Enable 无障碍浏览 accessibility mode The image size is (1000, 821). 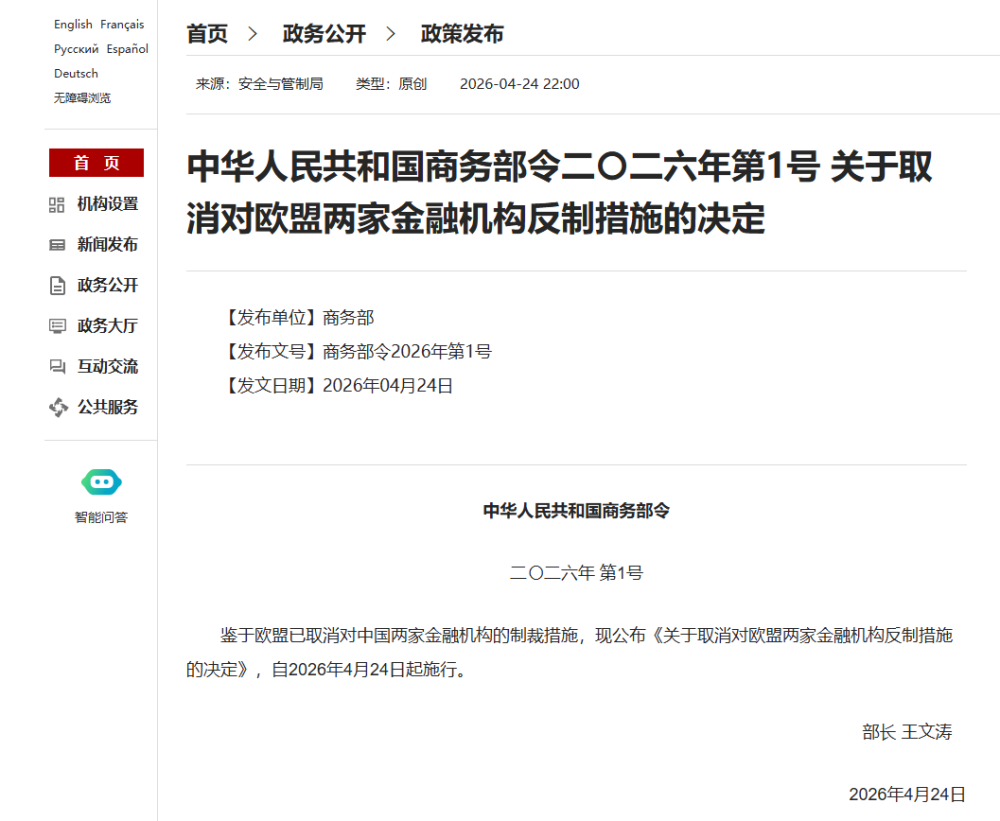pos(82,98)
